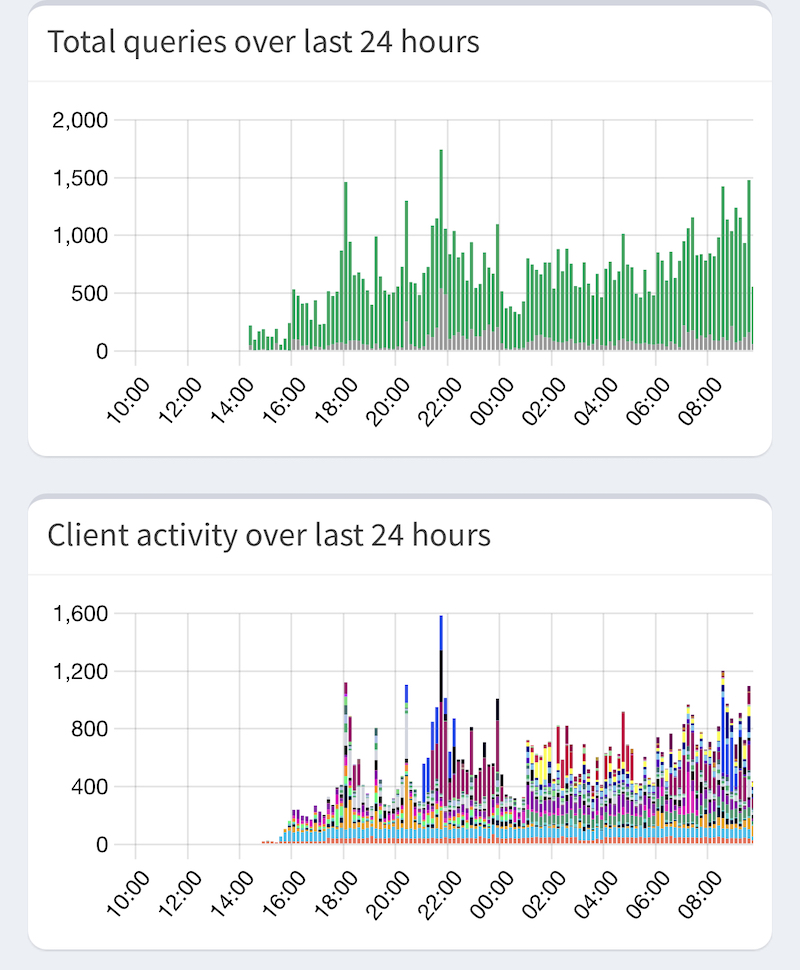Screen dimensions: 800x970
Task: Click the tall green bar at 18:00 in Total queries
Action: pyautogui.click(x=345, y=265)
